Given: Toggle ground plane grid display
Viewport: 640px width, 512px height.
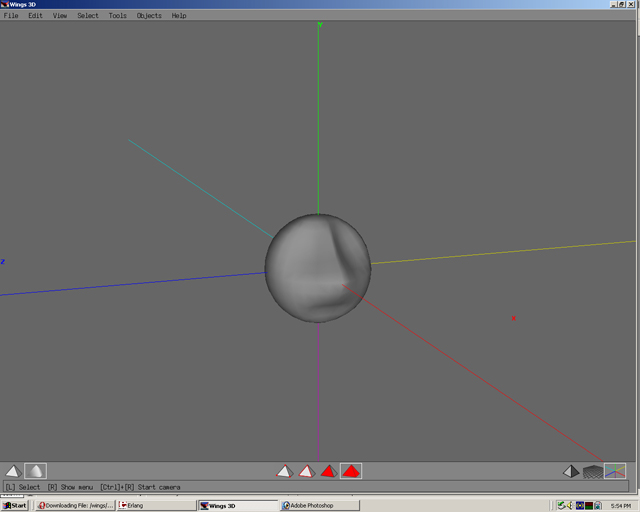Looking at the screenshot, I should click(593, 471).
